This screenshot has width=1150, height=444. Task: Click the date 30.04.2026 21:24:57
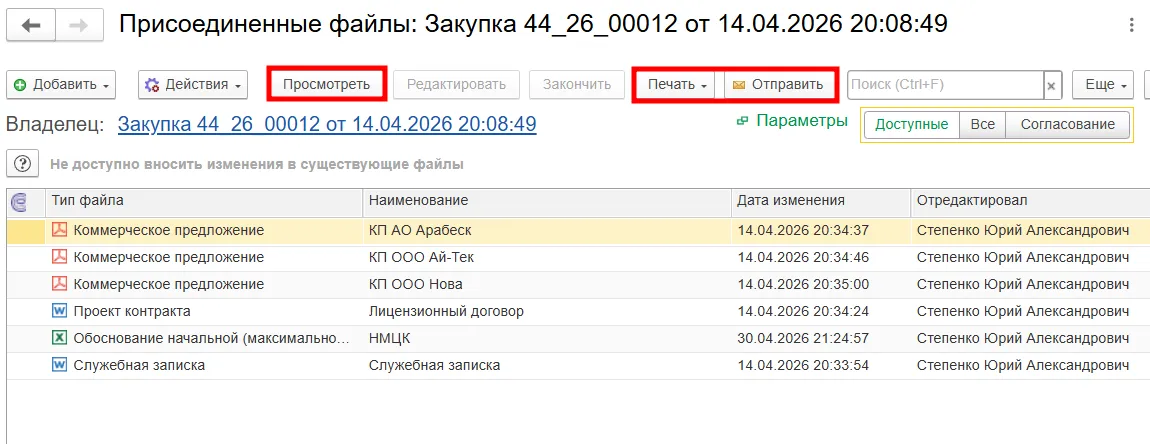point(803,338)
